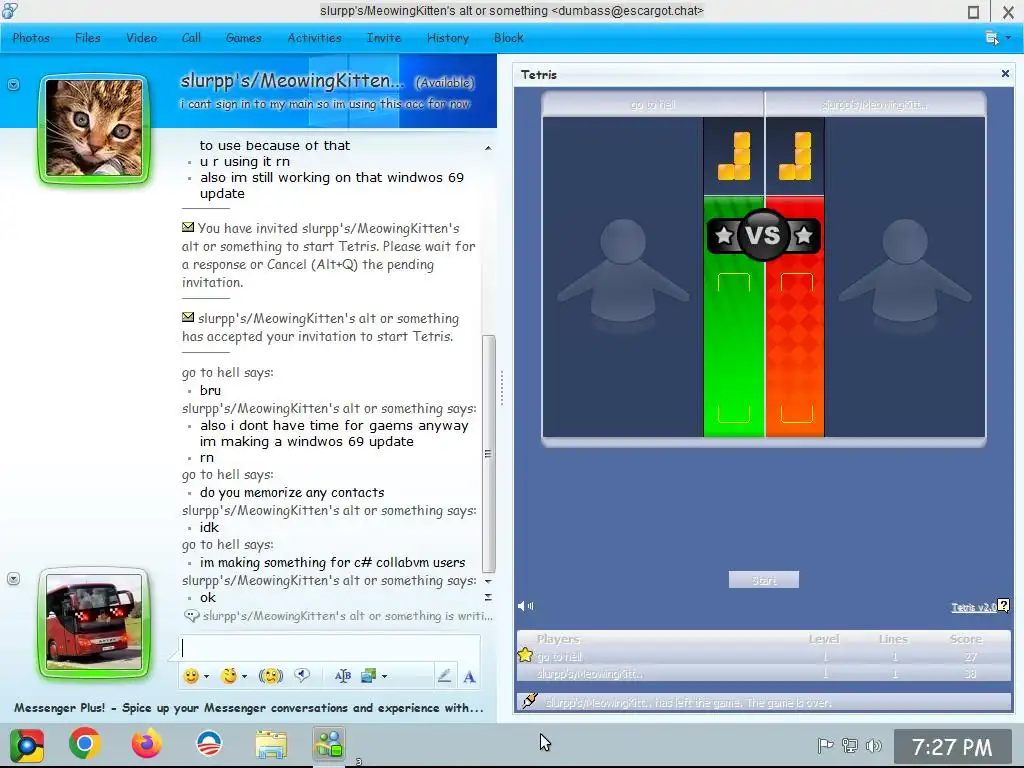The image size is (1024, 768).
Task: Collapse your own display picture
Action: coord(13,579)
